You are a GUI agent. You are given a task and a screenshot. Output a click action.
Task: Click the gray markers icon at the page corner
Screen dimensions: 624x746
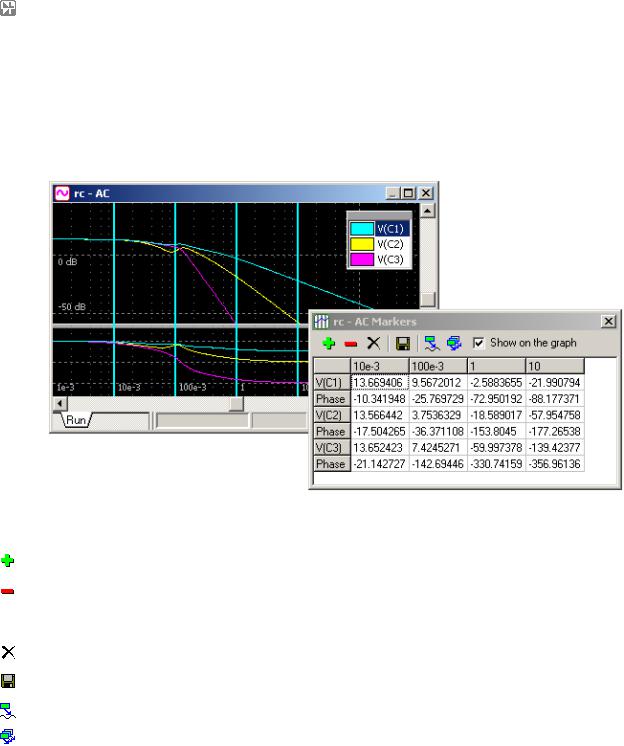[x=8, y=8]
